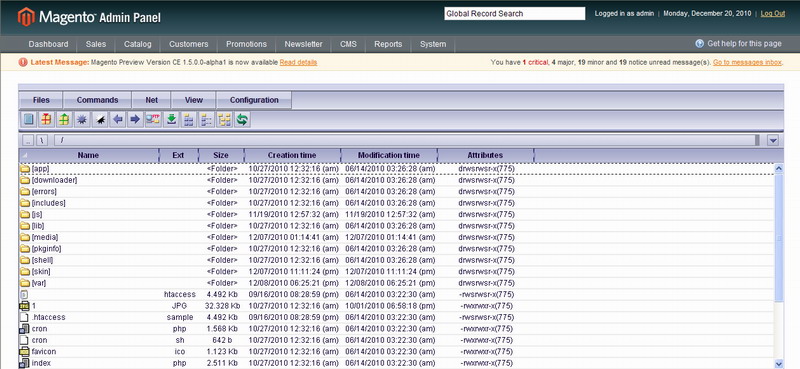Open the Promotions navigation menu
This screenshot has width=800, height=369.
pyautogui.click(x=246, y=44)
